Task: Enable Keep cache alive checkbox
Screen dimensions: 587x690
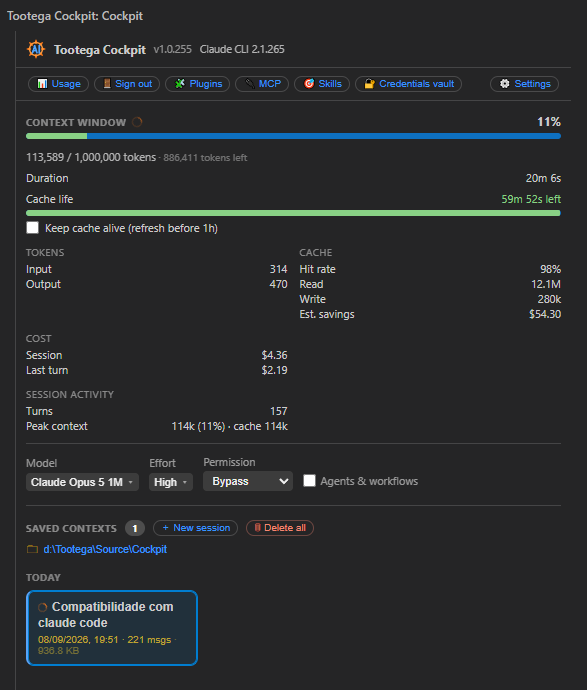Action: pyautogui.click(x=33, y=228)
